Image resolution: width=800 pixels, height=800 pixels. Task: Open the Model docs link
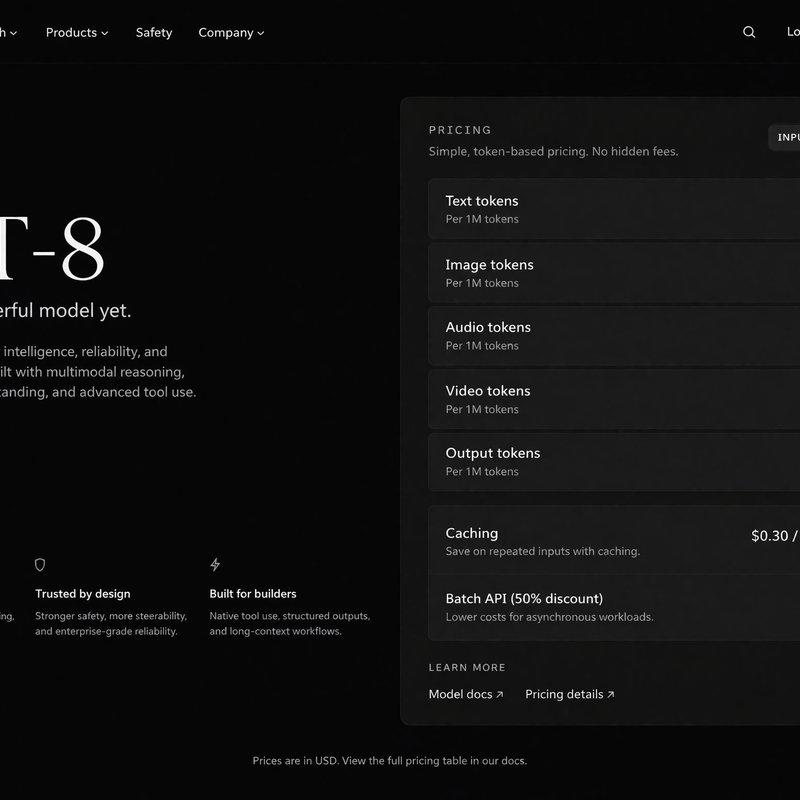(466, 694)
